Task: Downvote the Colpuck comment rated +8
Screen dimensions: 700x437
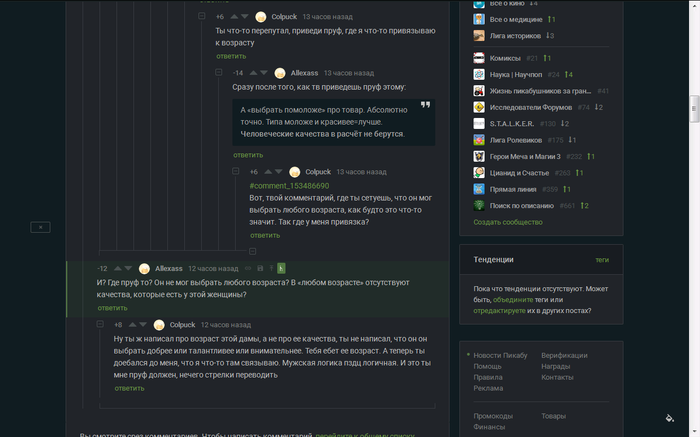Action: tap(144, 325)
